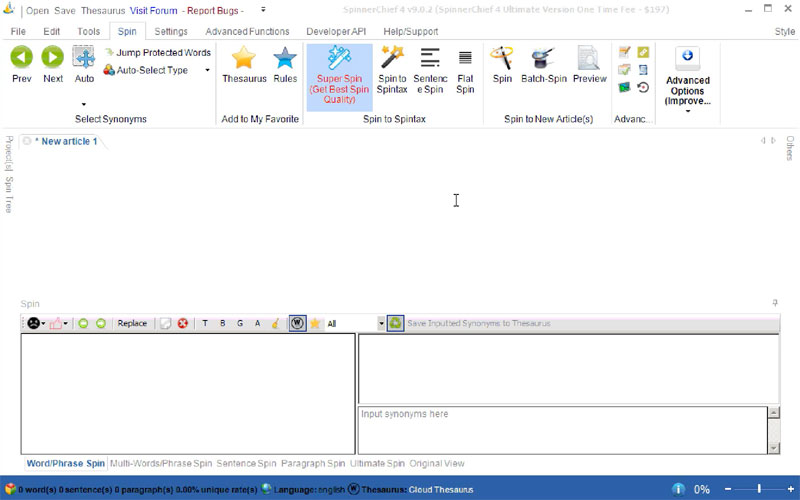Viewport: 800px width, 500px height.
Task: Open Advanced Options download icon
Action: pyautogui.click(x=687, y=58)
